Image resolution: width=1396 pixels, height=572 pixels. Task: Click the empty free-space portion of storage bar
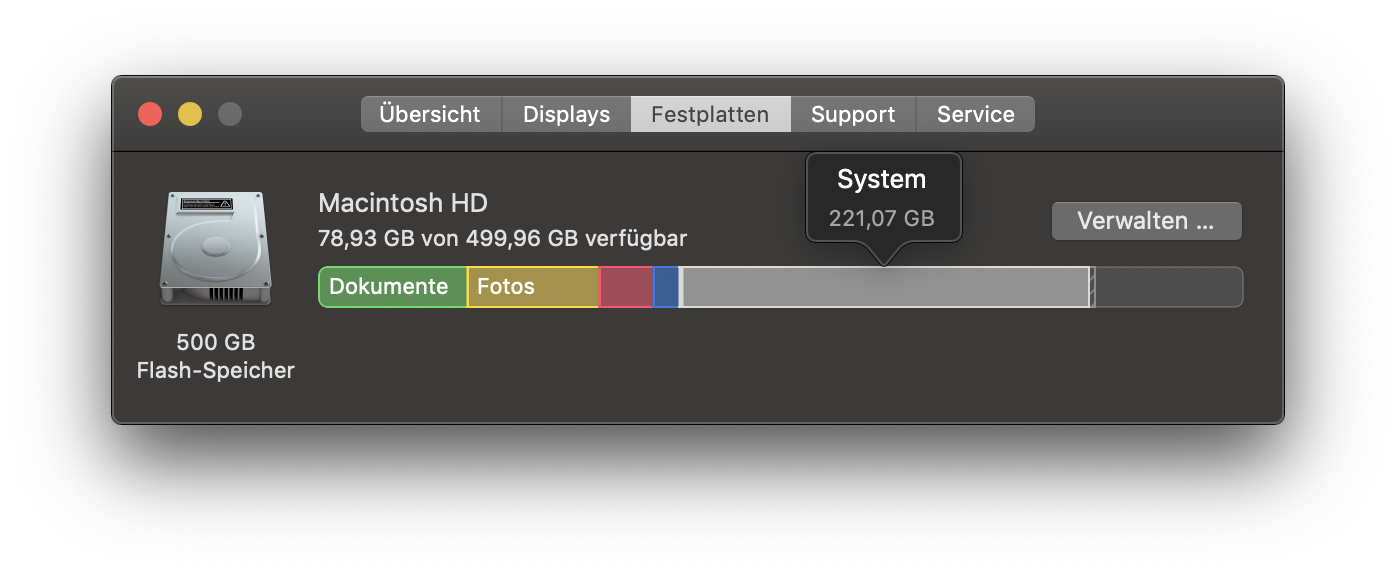pos(1168,287)
